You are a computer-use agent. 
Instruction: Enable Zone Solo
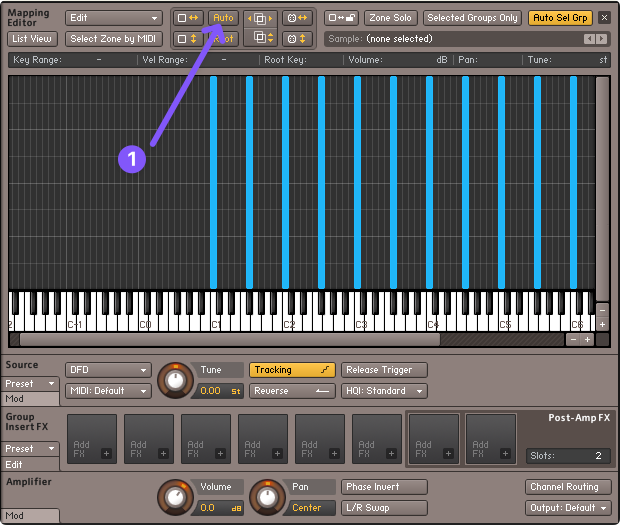click(391, 18)
